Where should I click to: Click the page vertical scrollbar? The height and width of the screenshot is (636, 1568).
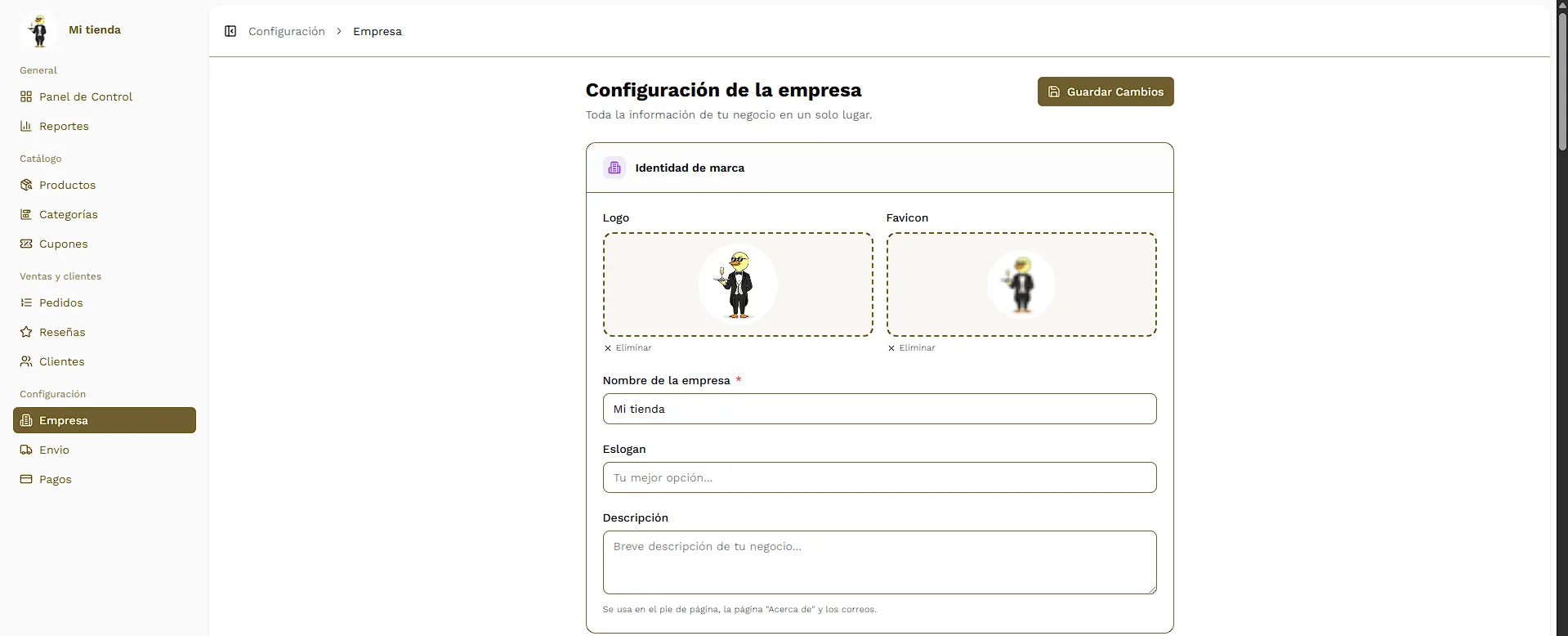pos(1562,82)
